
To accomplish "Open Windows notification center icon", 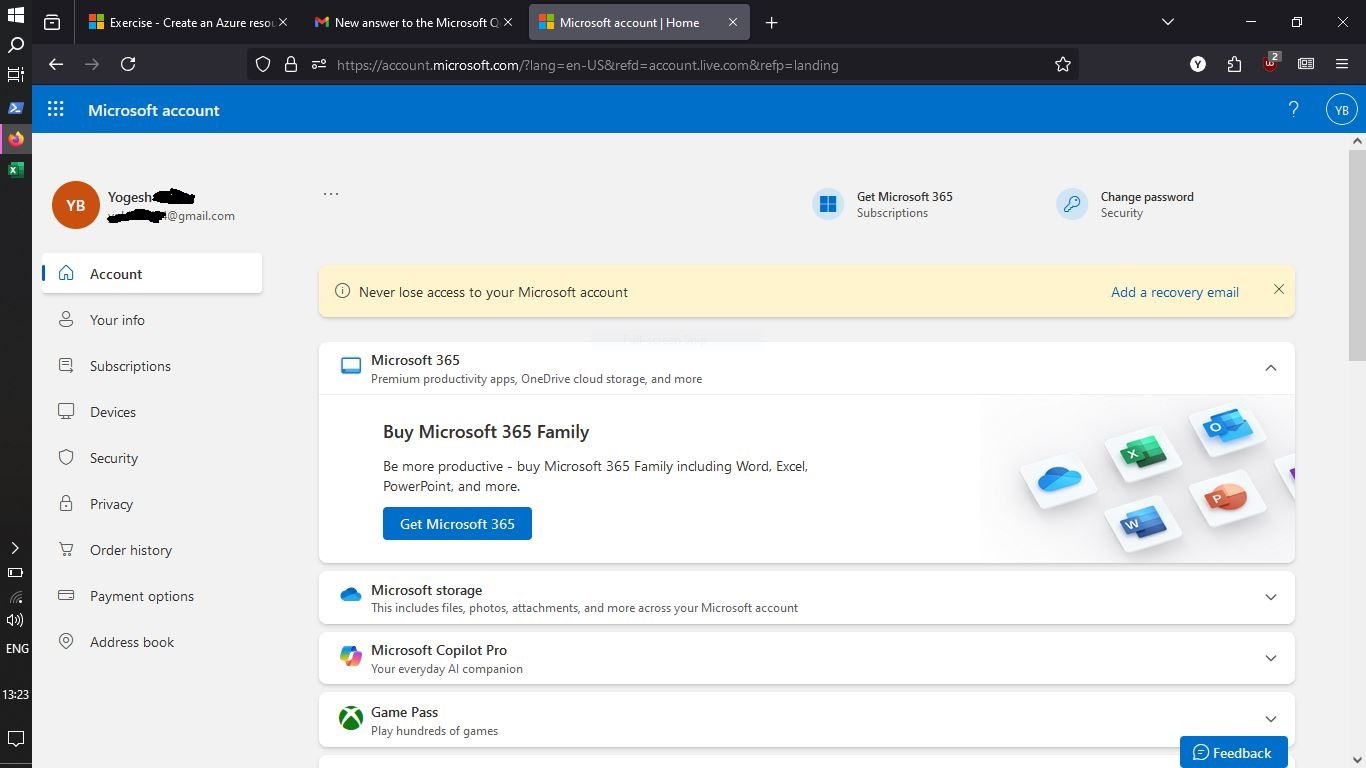I will click(x=15, y=739).
